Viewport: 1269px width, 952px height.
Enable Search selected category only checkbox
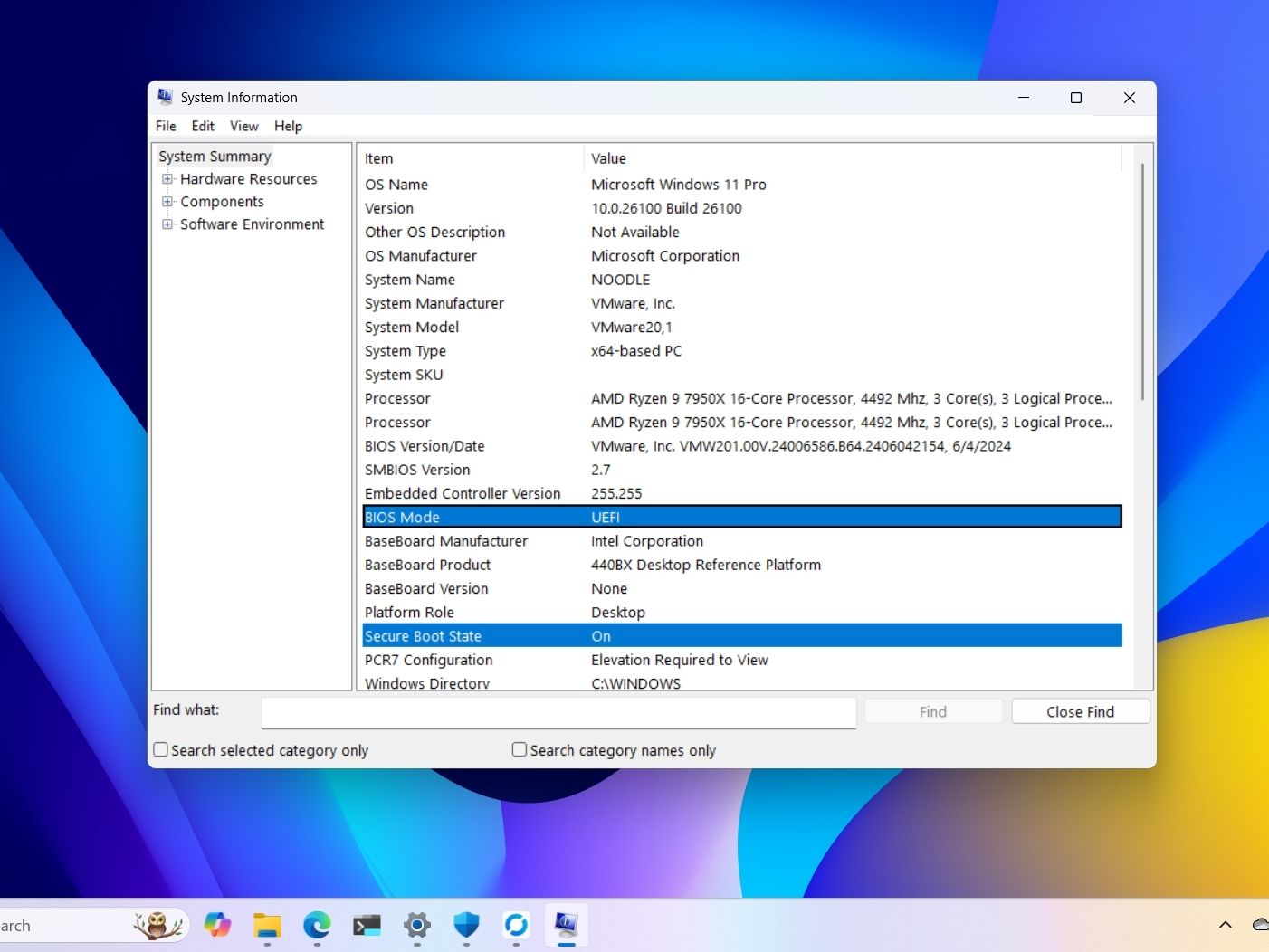(161, 750)
